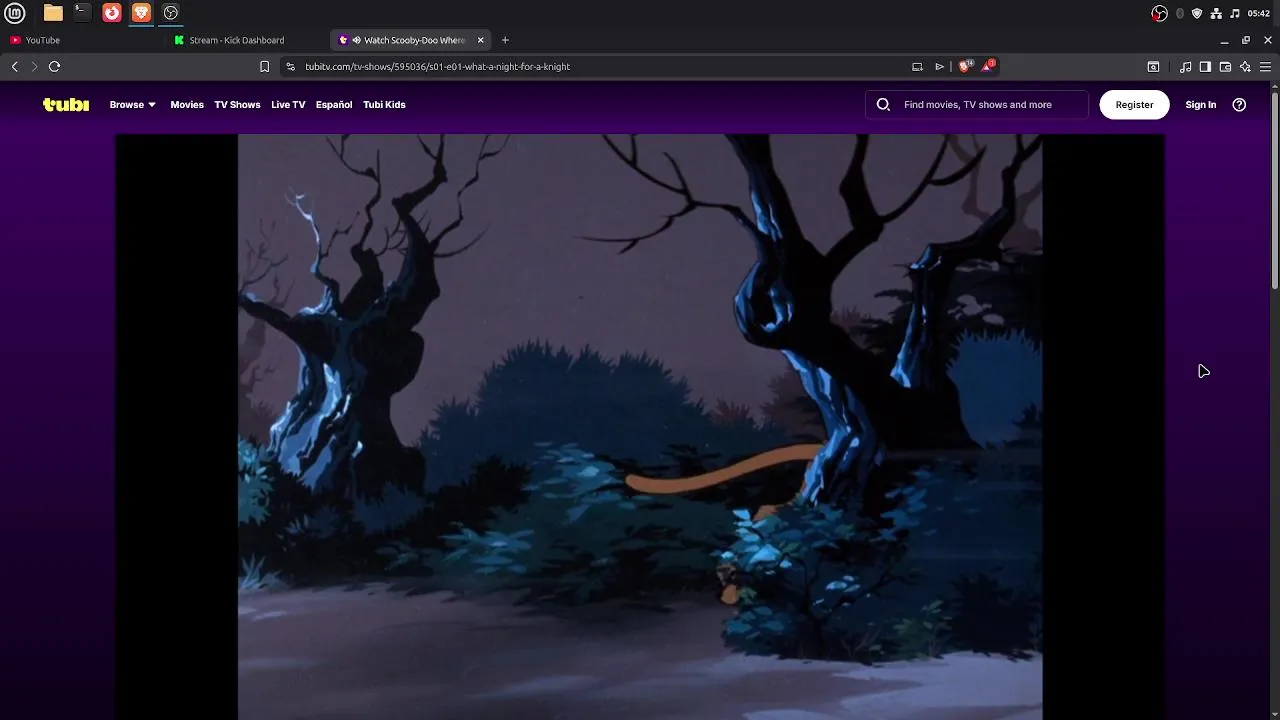
Task: Open the browser hamburger main menu
Action: click(1265, 67)
